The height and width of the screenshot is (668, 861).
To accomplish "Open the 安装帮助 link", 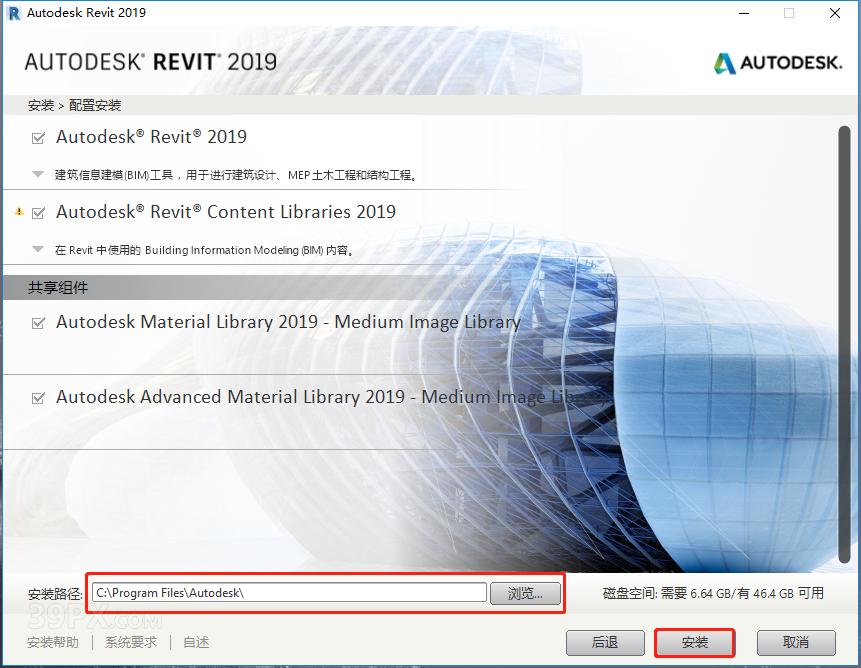I will click(x=53, y=642).
